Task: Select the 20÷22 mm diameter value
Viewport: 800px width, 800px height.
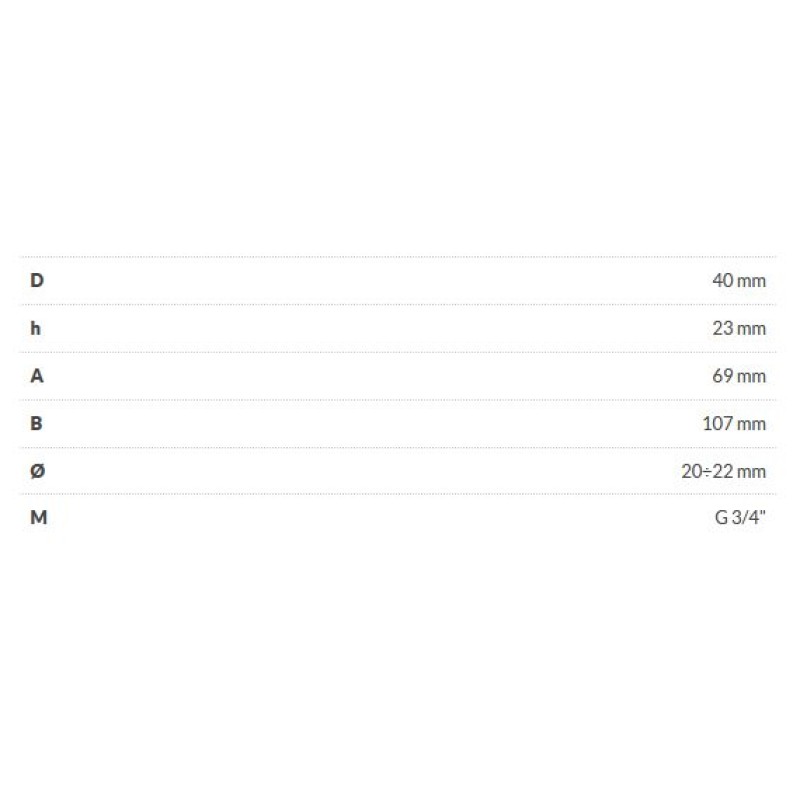Action: point(723,471)
